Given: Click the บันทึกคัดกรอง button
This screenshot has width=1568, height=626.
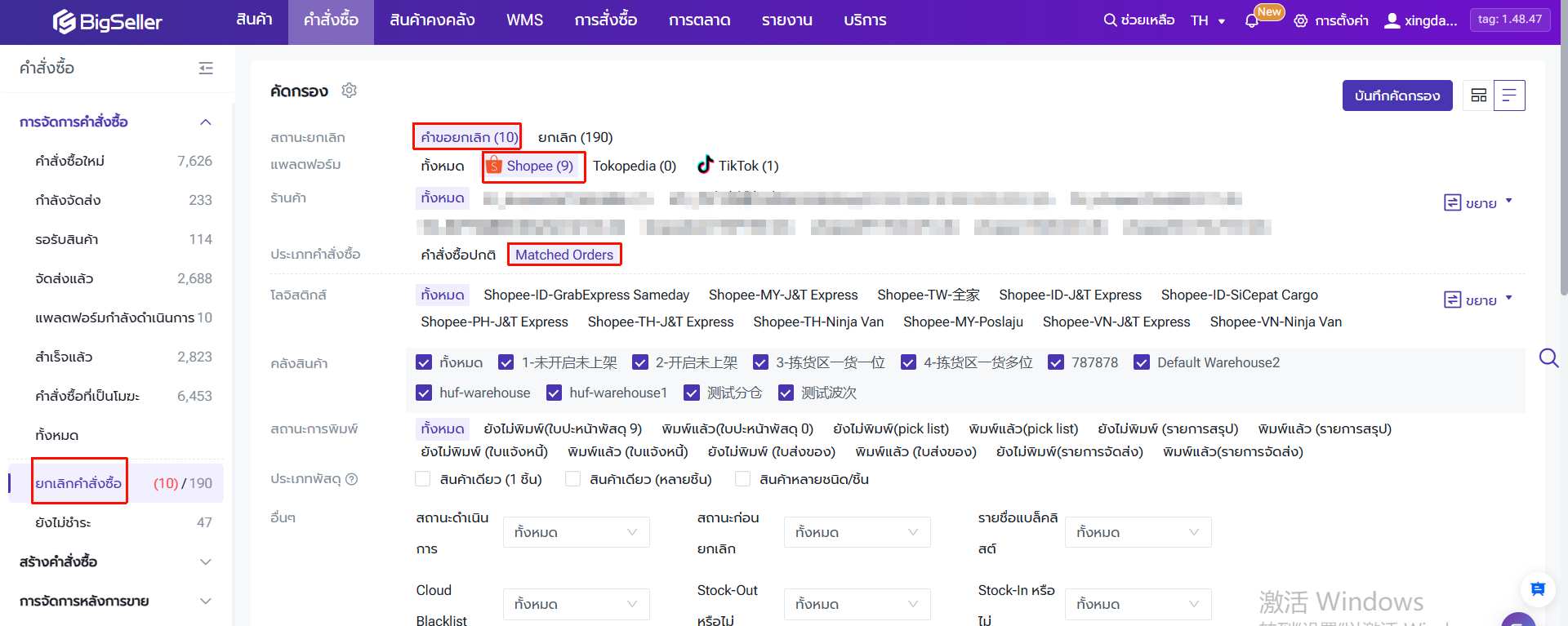Looking at the screenshot, I should coord(1396,95).
